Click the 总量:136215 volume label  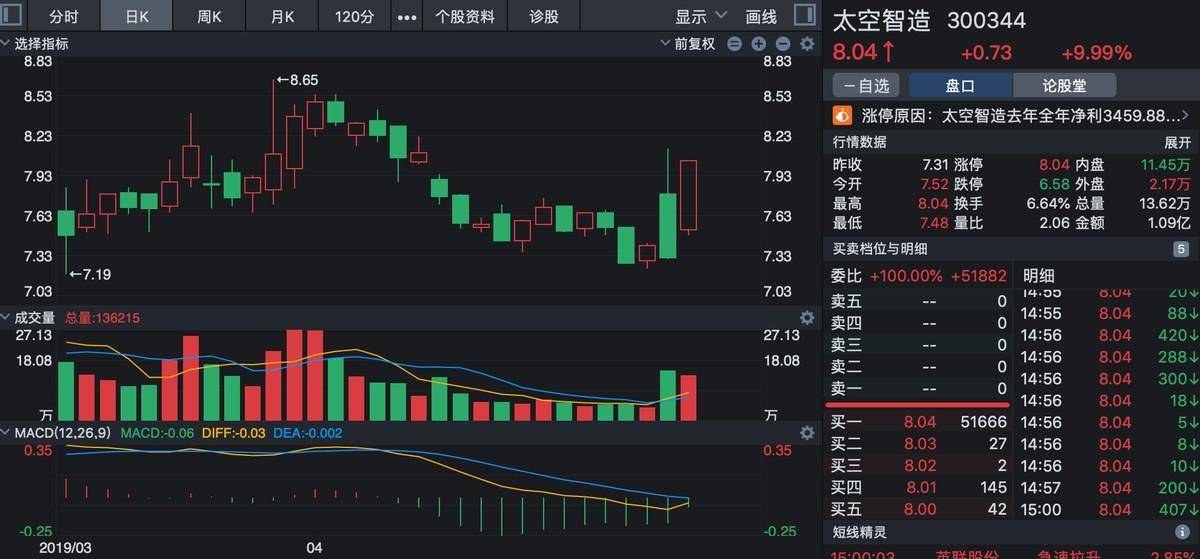102,318
